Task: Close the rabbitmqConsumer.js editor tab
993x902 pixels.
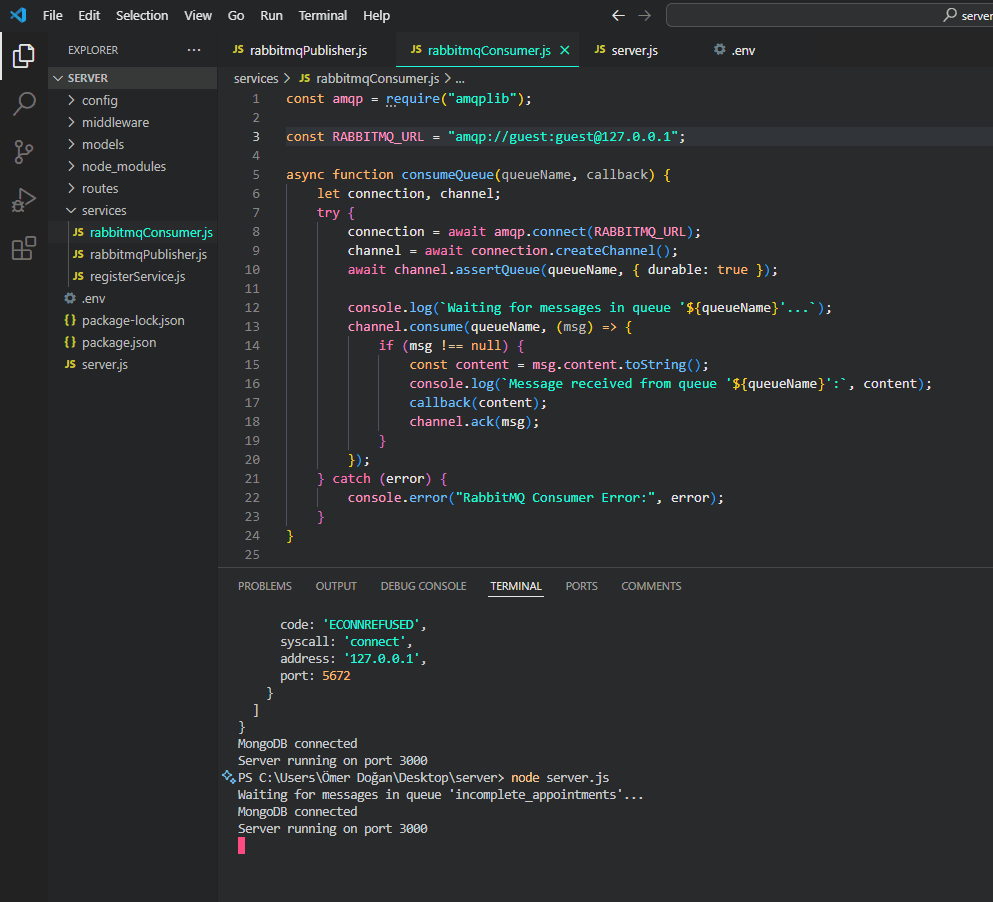Action: (565, 50)
